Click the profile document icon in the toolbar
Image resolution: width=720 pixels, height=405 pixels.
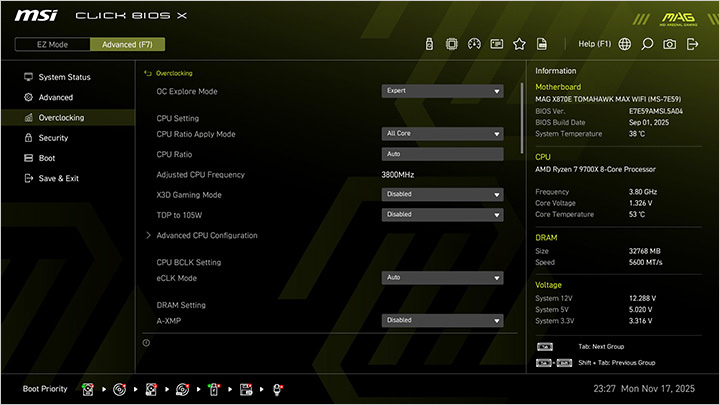tap(542, 44)
